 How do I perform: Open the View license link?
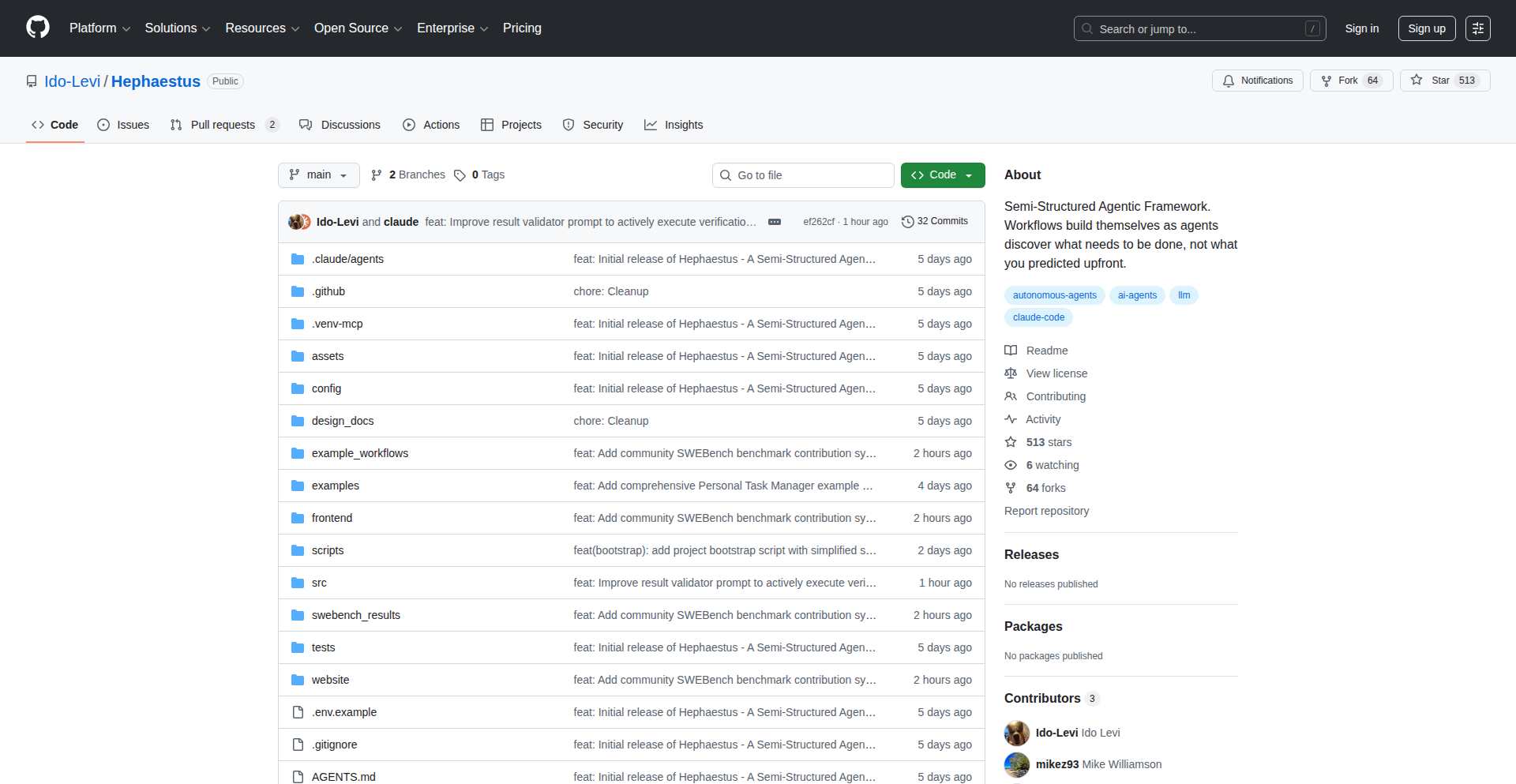click(1056, 373)
